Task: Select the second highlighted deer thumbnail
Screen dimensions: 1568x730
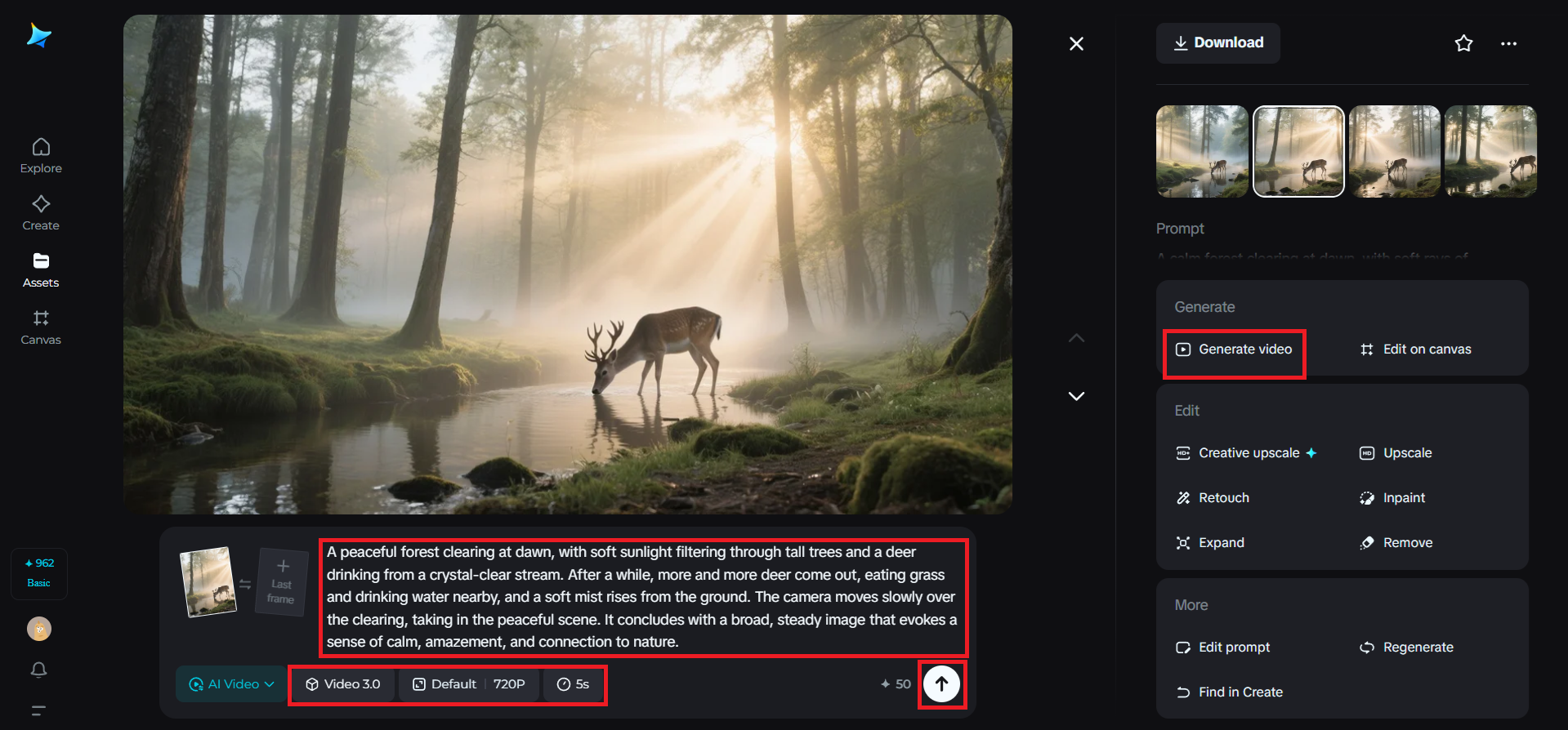Action: point(1298,151)
